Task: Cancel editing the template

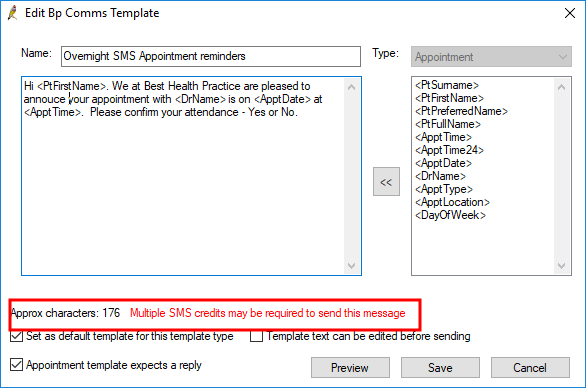Action: [530, 367]
